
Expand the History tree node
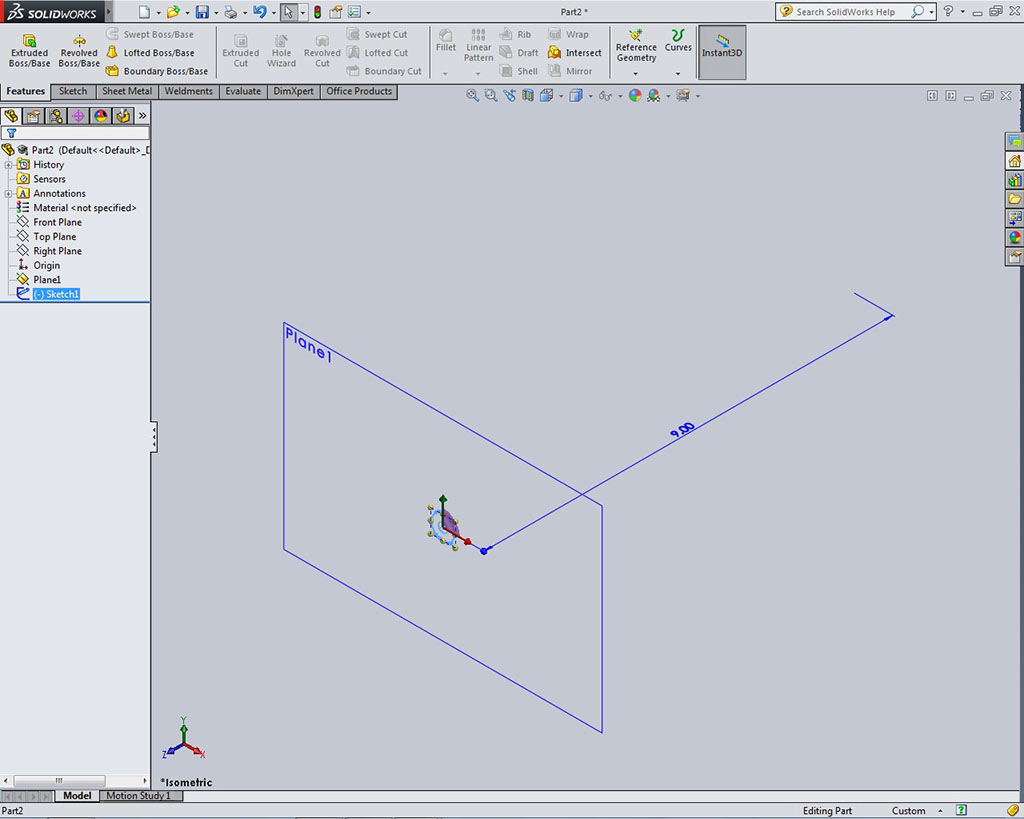pyautogui.click(x=9, y=165)
